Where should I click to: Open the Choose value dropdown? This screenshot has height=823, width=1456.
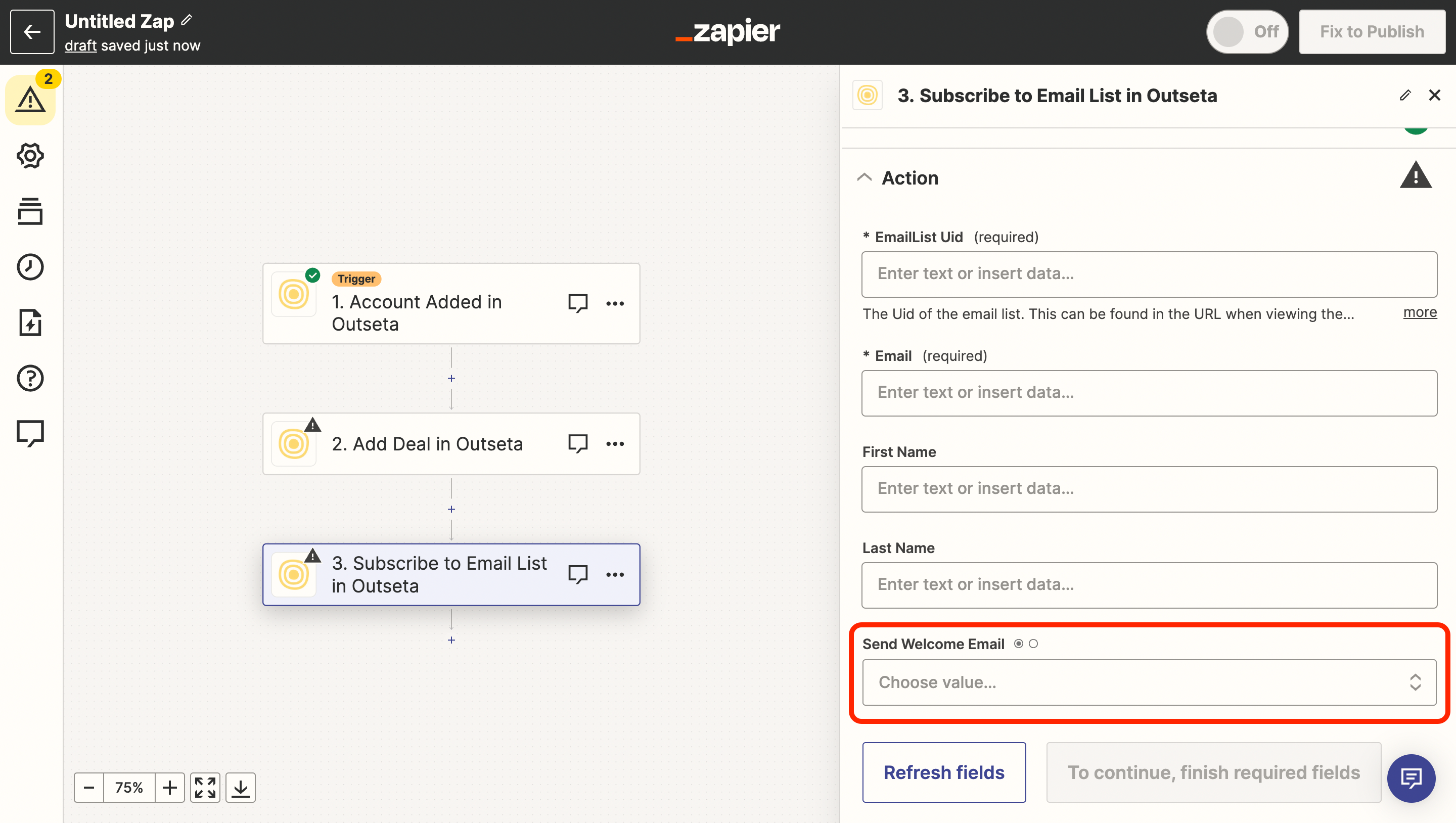click(1149, 682)
